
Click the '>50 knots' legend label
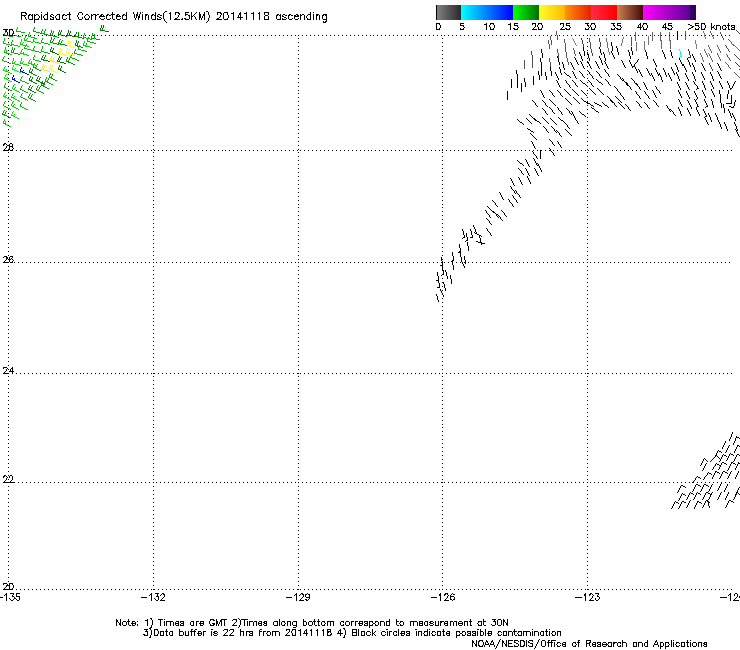click(711, 27)
